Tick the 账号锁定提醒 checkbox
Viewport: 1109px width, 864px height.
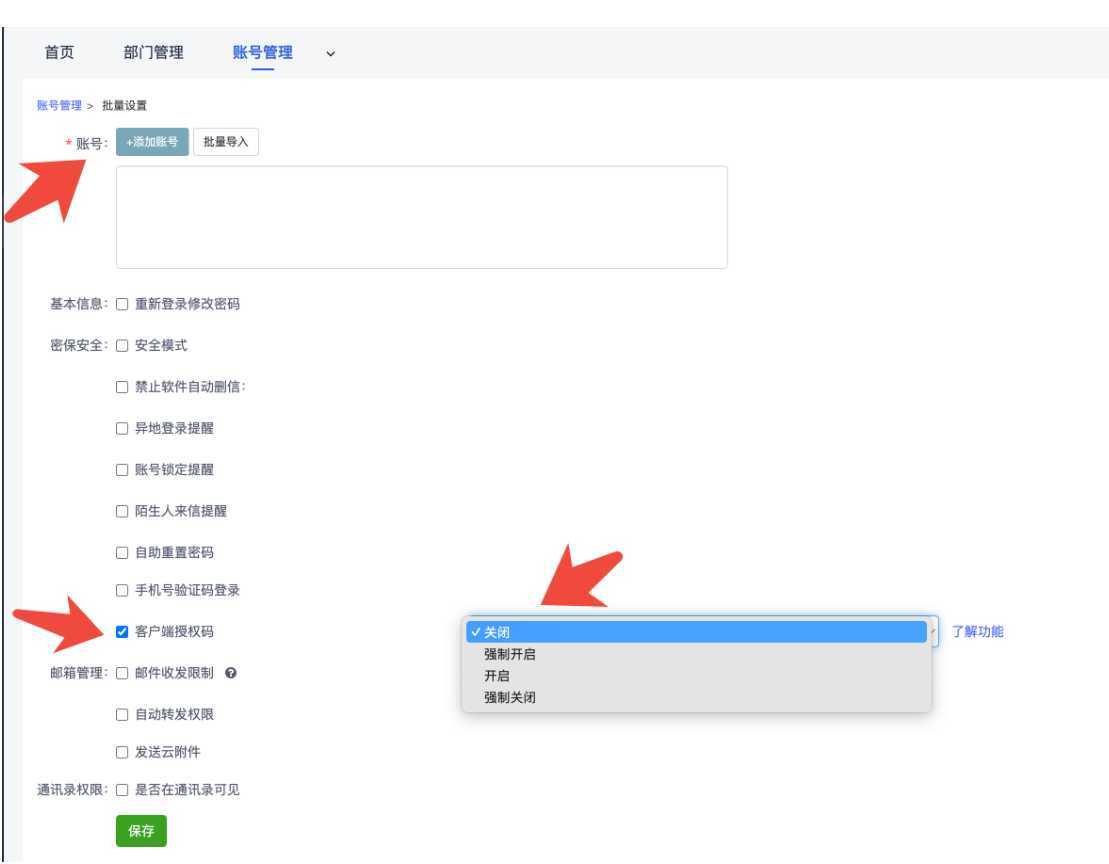tap(122, 470)
